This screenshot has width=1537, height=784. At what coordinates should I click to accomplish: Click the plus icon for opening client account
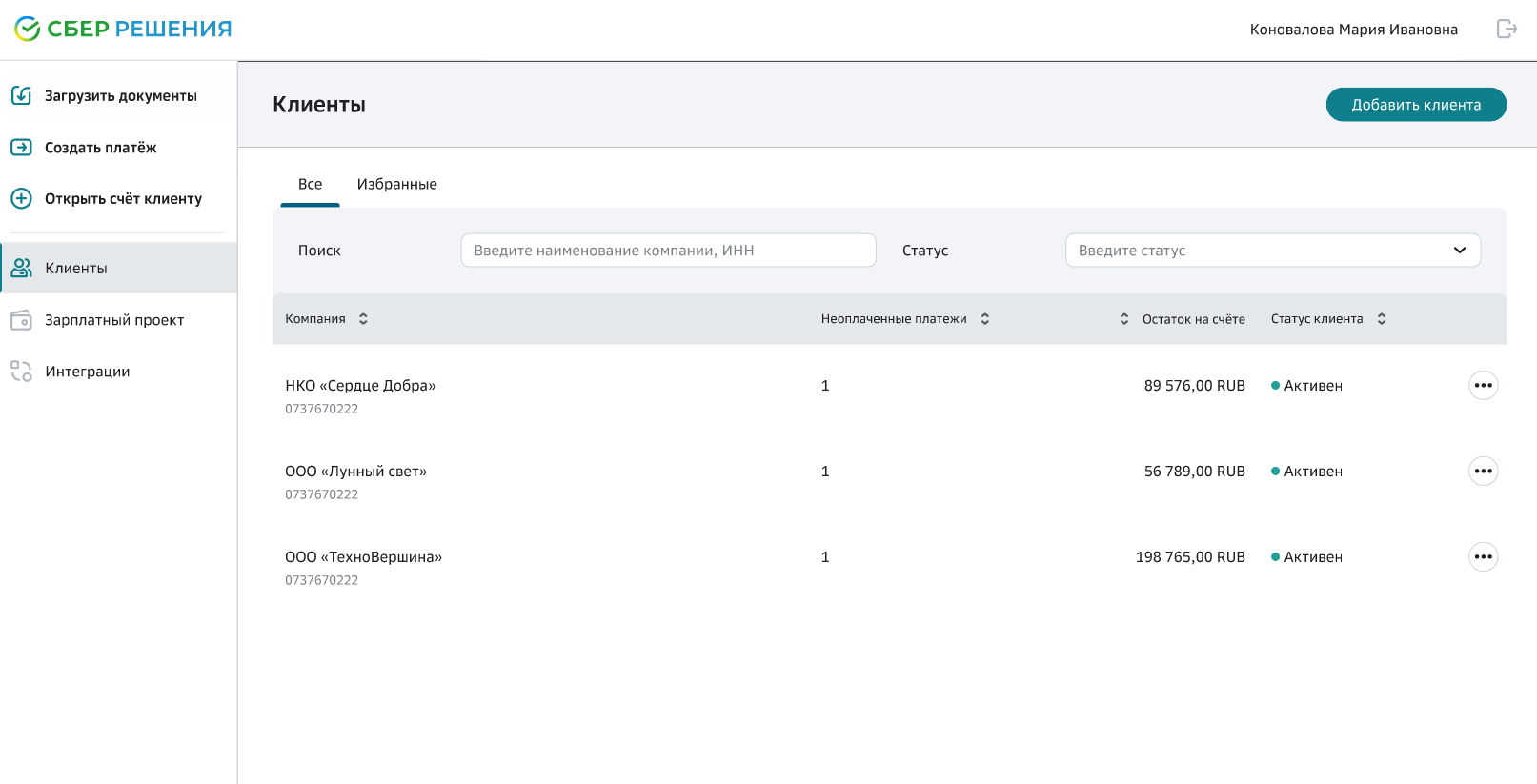(x=21, y=199)
